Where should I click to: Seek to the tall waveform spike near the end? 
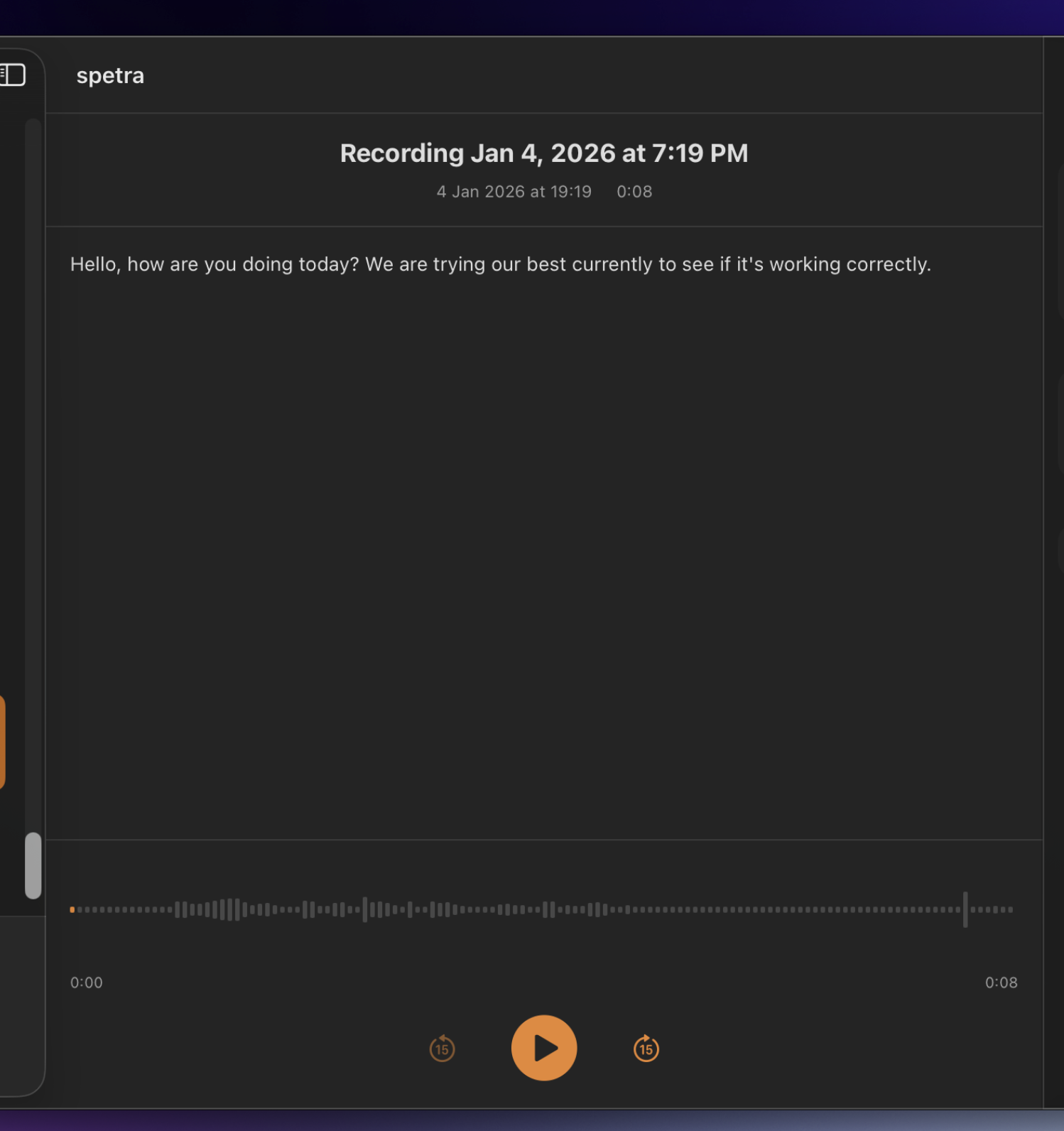(x=965, y=909)
